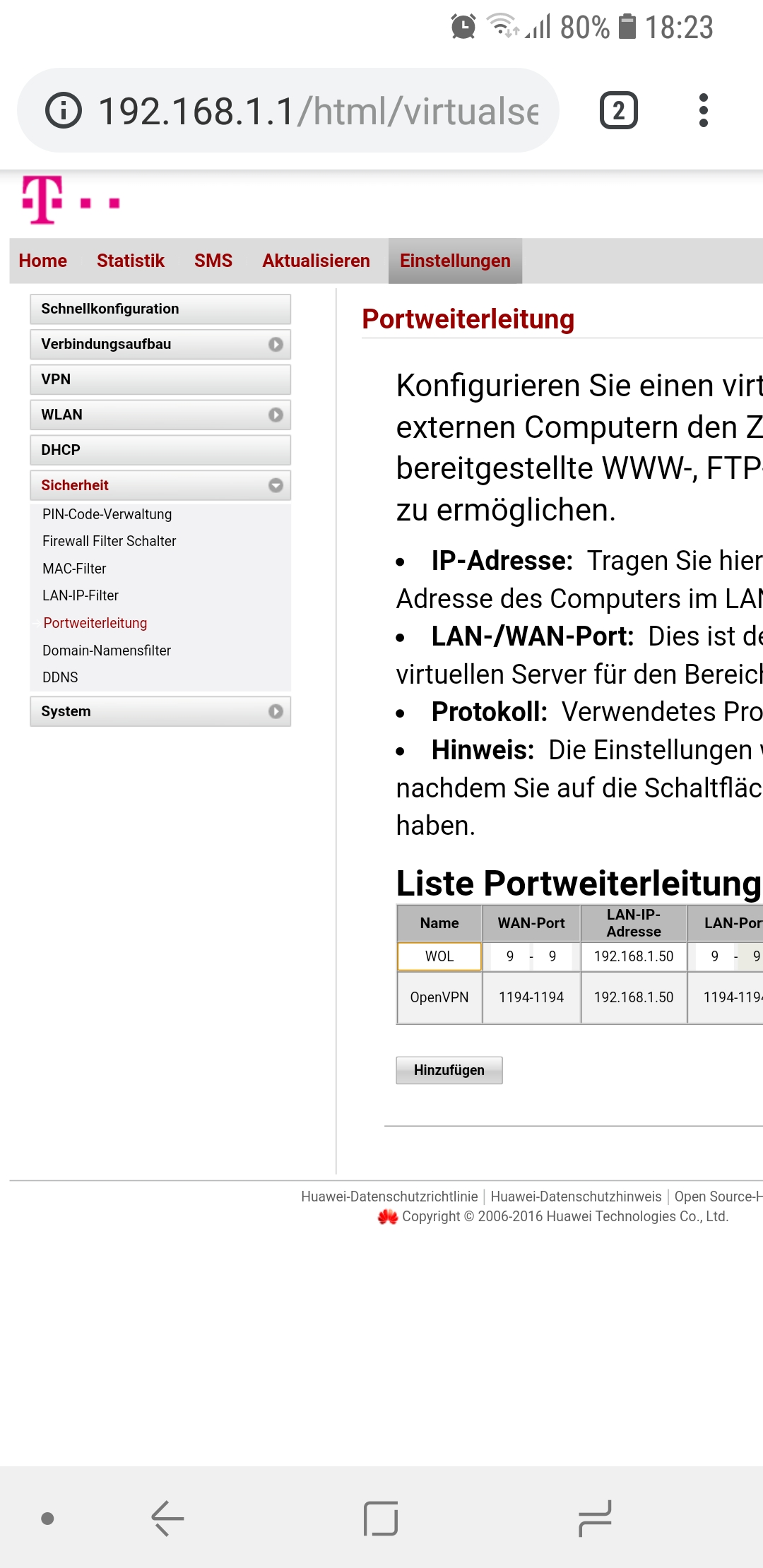Screen dimensions: 763x1568
Task: Click the battery status icon
Action: [x=627, y=27]
